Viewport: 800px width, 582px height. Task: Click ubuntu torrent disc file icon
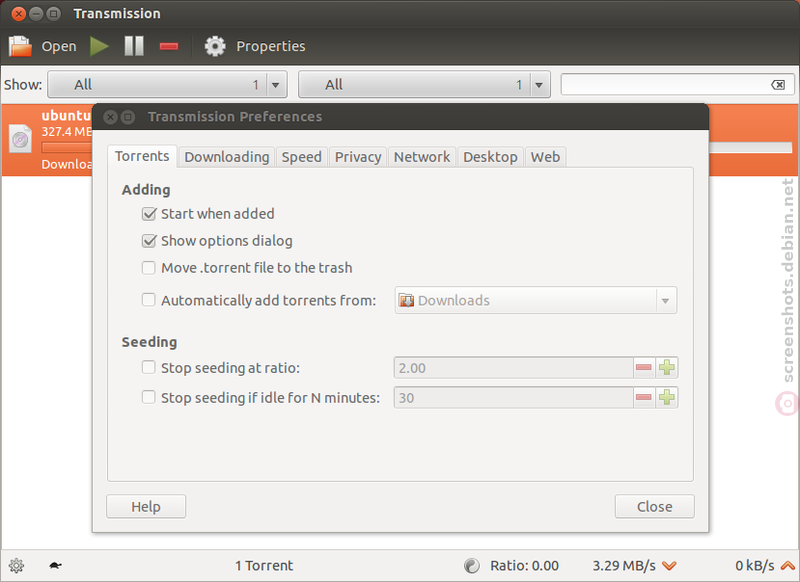(20, 138)
